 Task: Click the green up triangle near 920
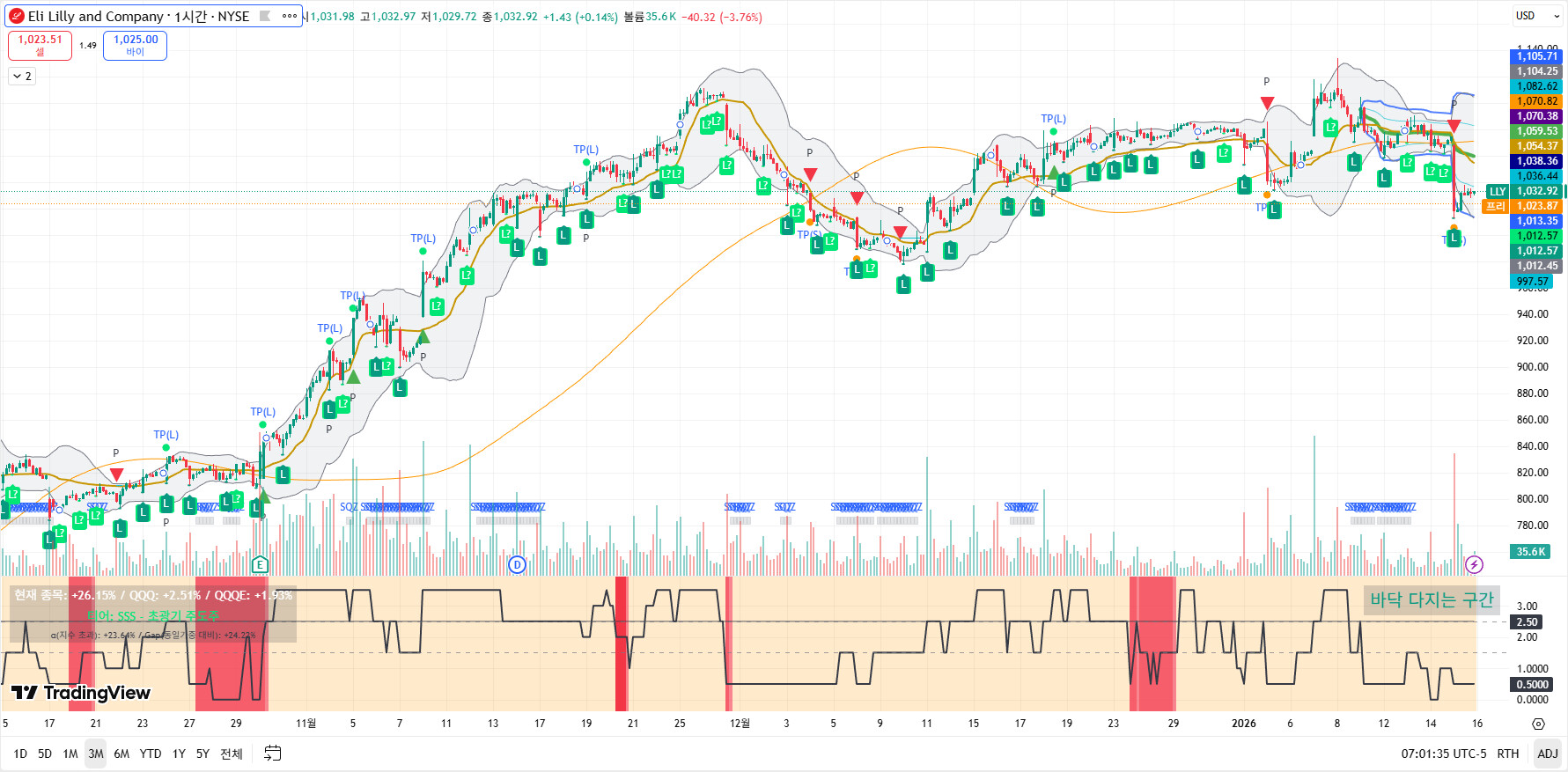423,335
